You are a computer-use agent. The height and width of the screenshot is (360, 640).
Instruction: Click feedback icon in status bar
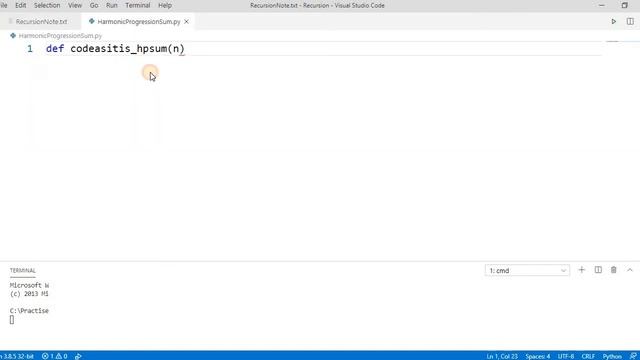[x=633, y=356]
